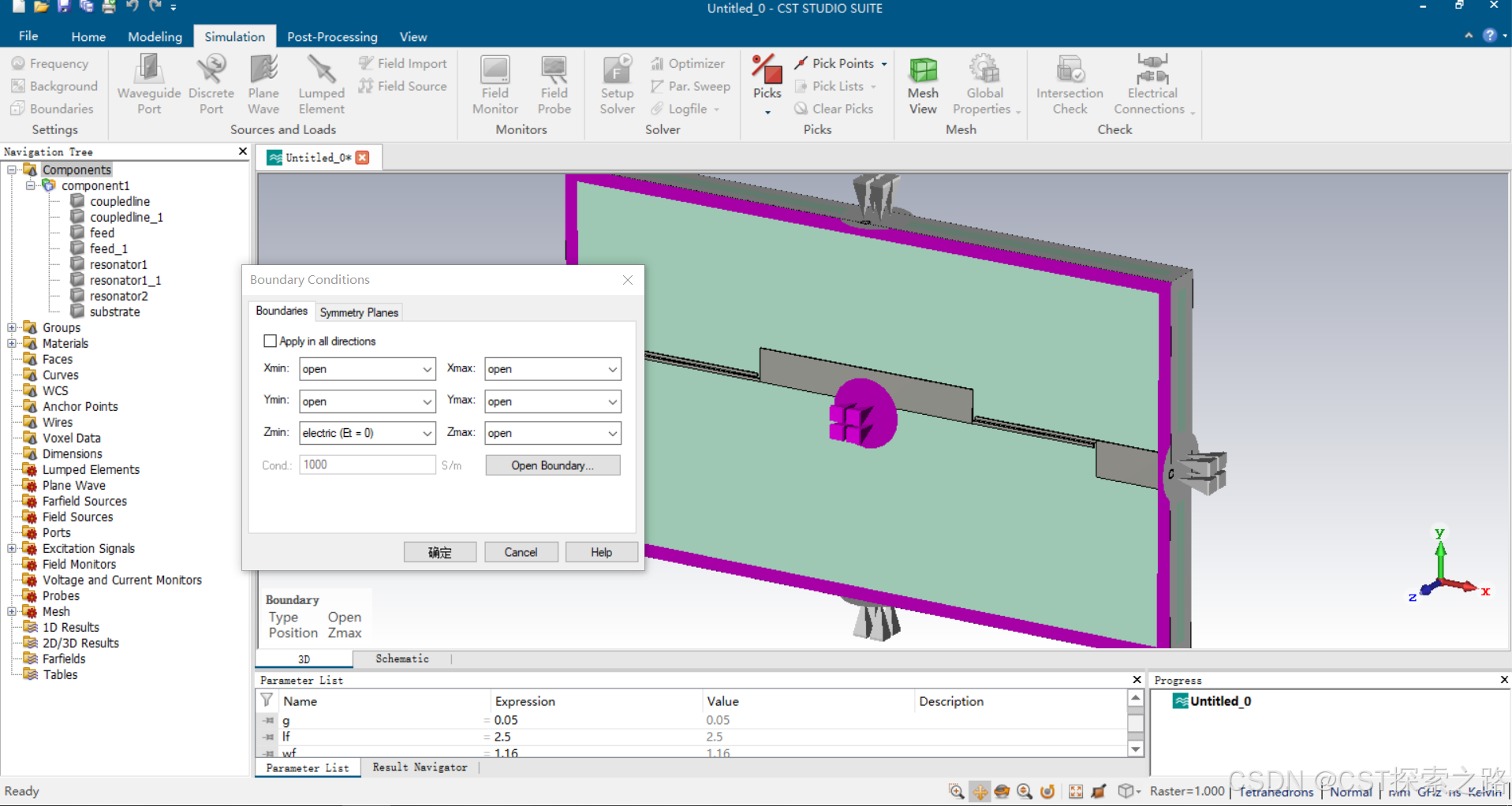Open the View ribbon tab
1512x806 pixels.
click(413, 36)
